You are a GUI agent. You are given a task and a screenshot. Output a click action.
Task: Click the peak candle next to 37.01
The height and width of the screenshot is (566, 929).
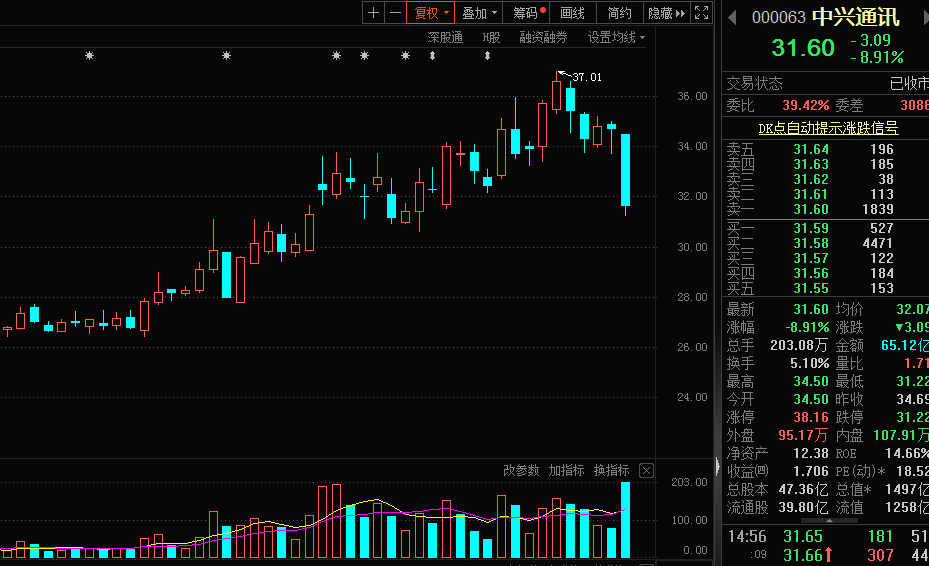tap(556, 95)
